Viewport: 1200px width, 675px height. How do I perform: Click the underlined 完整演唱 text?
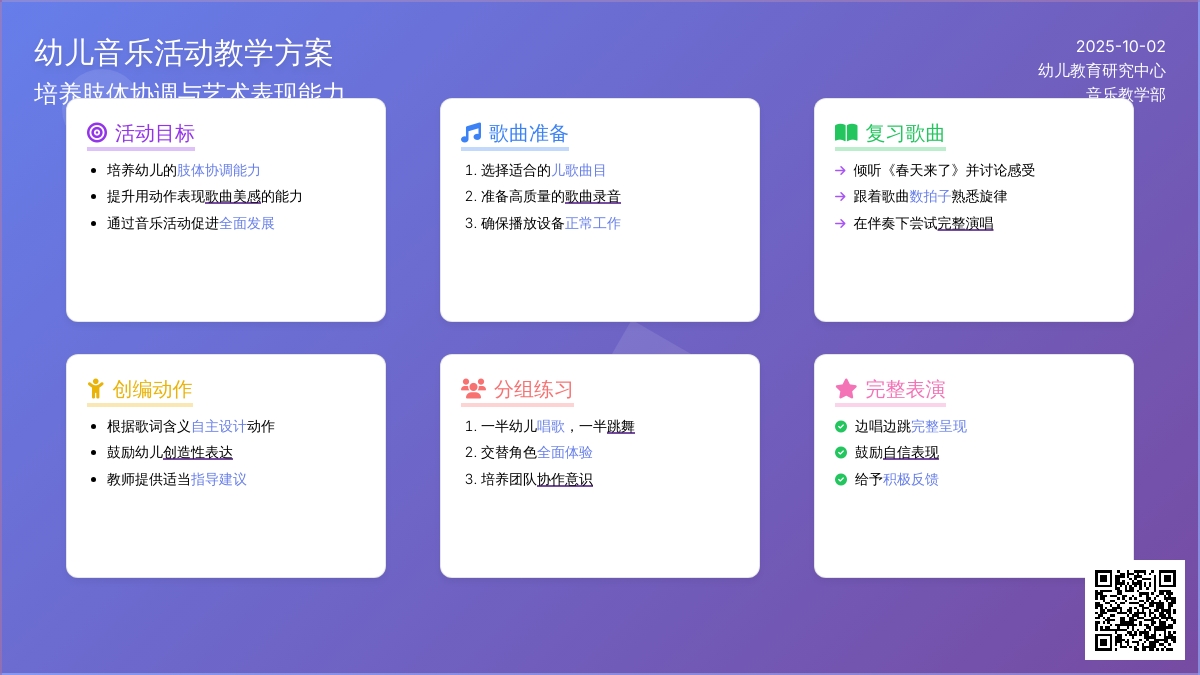[965, 224]
